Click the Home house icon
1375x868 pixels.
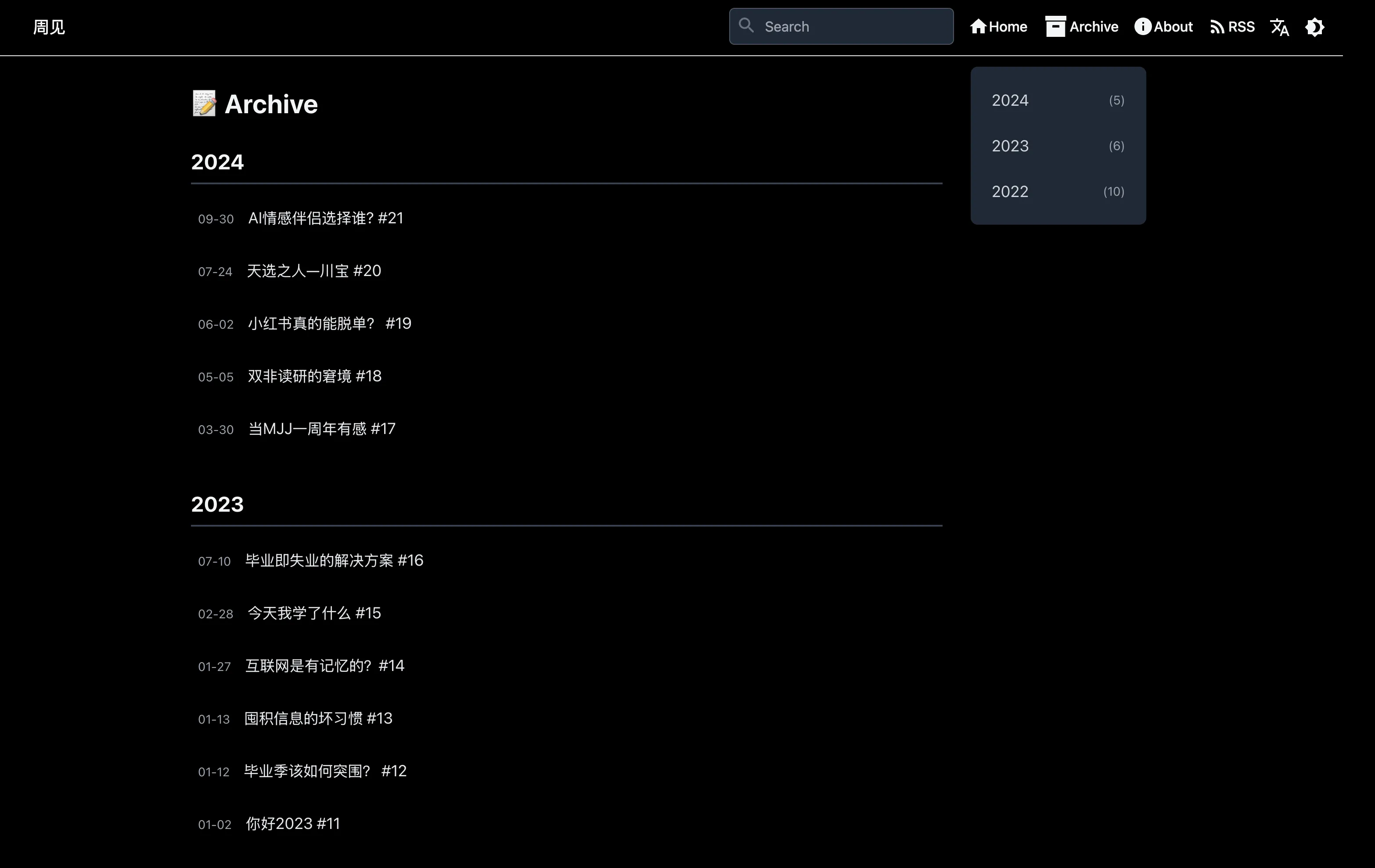tap(978, 27)
